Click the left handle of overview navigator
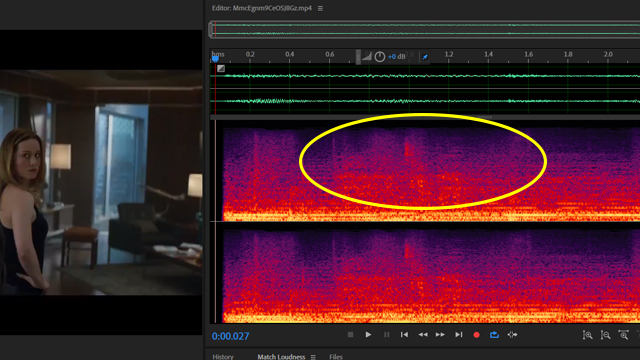 pyautogui.click(x=211, y=29)
